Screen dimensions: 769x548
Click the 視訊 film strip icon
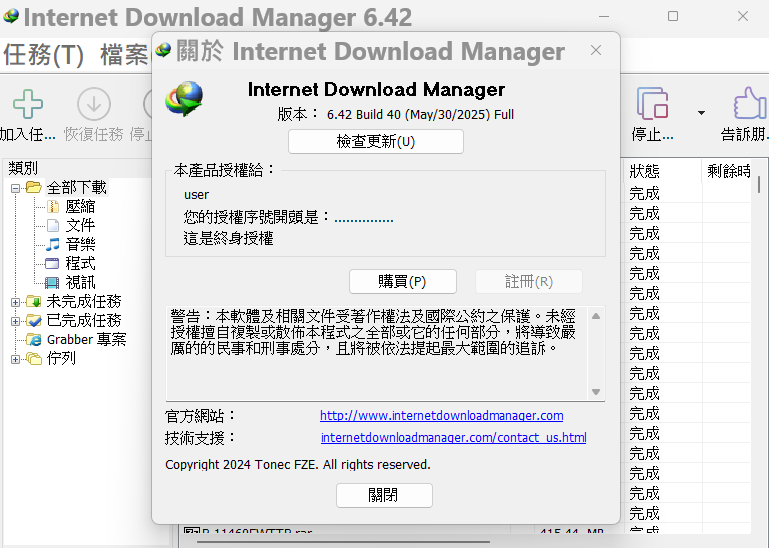coord(52,283)
